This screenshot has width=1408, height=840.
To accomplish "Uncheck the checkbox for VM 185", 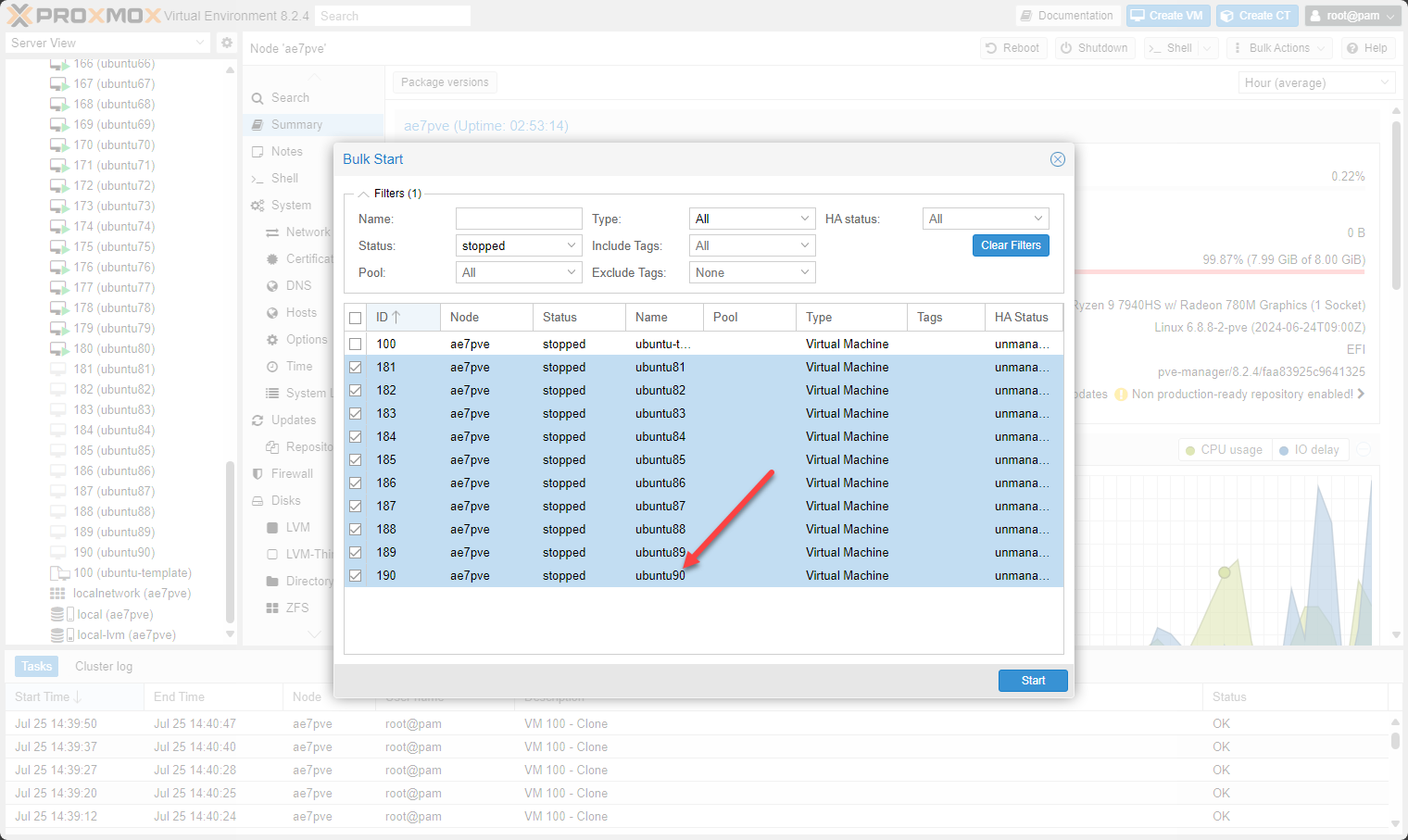I will point(355,460).
